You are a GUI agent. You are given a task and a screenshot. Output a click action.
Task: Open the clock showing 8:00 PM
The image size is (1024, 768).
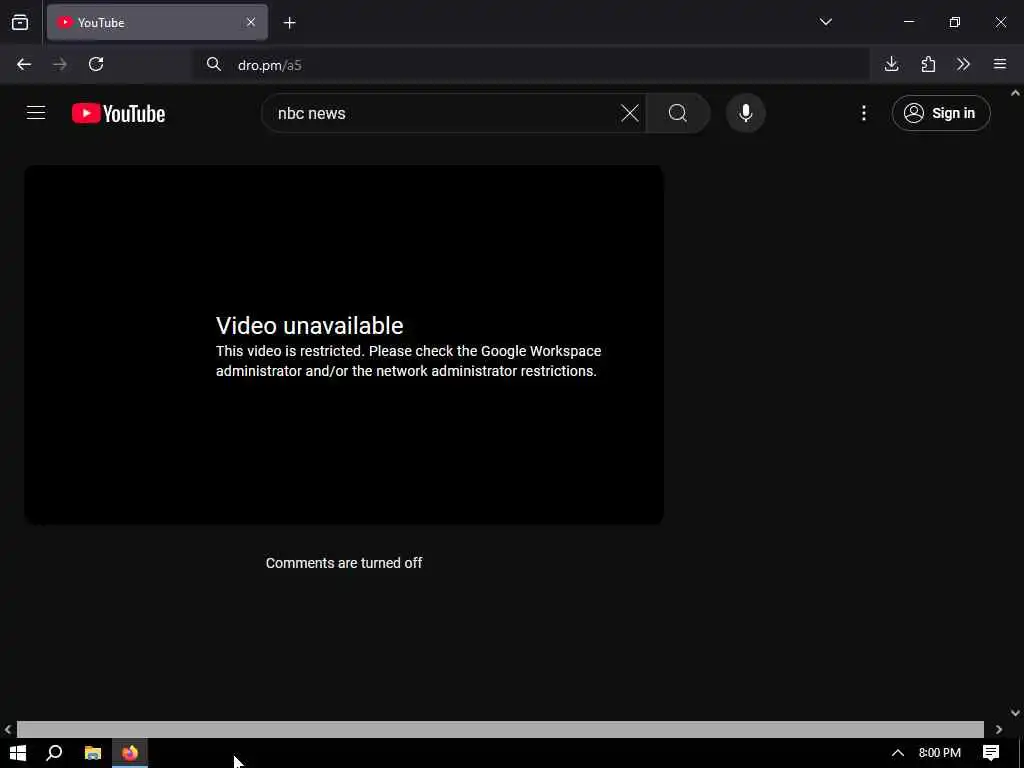point(940,753)
